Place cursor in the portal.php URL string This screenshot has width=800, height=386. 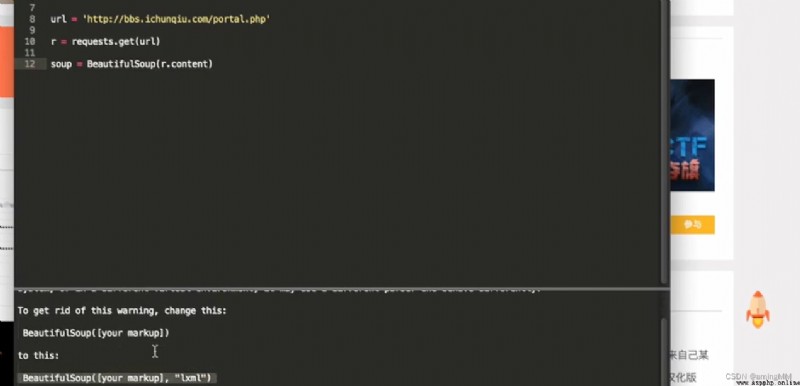[176, 19]
